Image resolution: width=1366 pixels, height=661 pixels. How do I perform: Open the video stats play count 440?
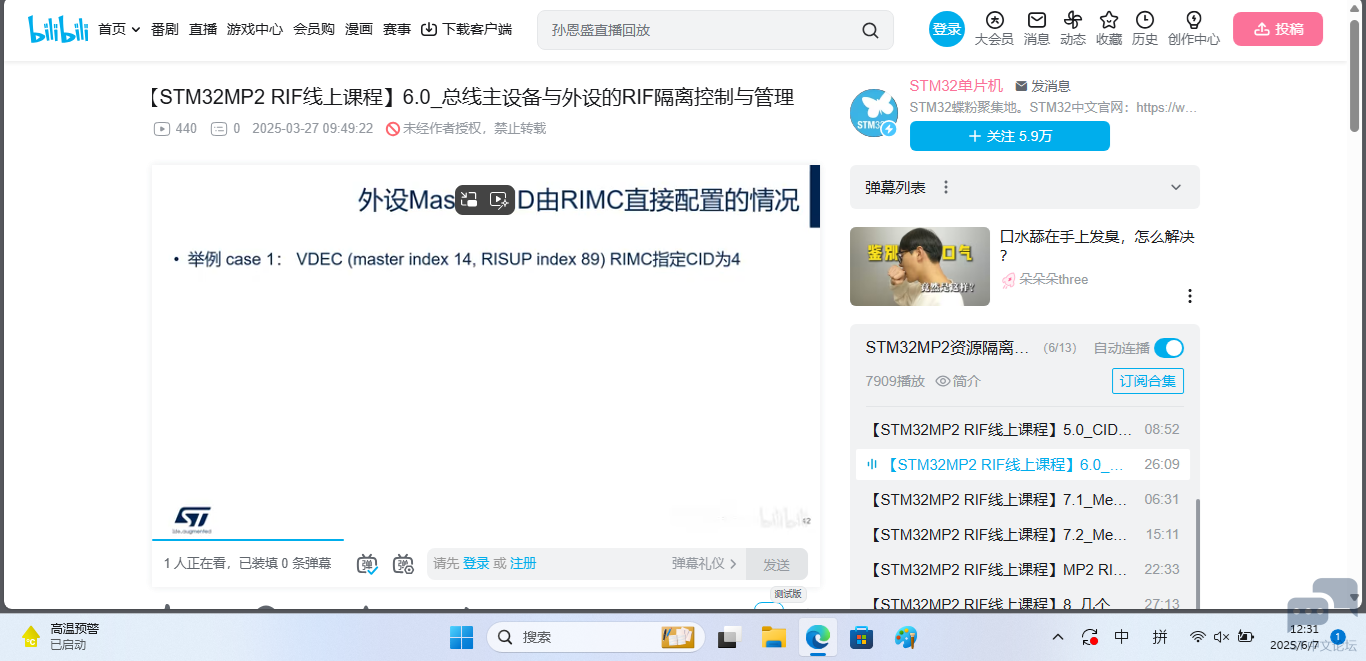pos(175,128)
